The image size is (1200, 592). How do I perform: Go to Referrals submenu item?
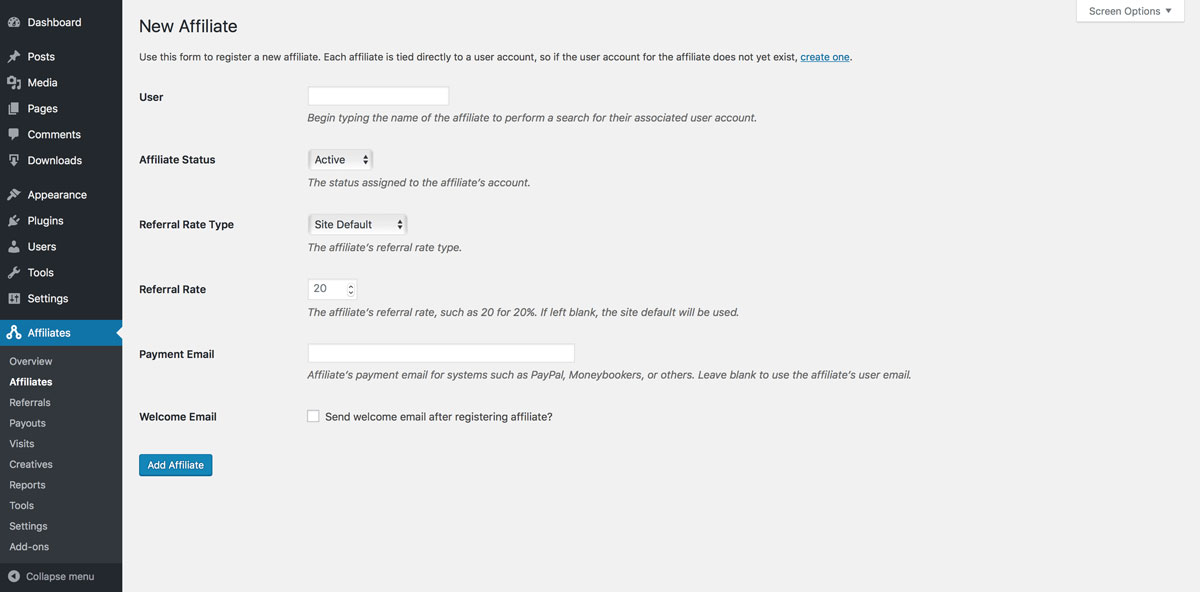(30, 402)
